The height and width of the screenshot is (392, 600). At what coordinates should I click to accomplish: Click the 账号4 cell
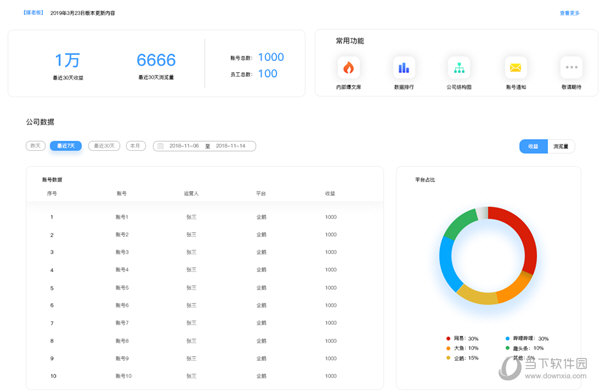coord(122,270)
